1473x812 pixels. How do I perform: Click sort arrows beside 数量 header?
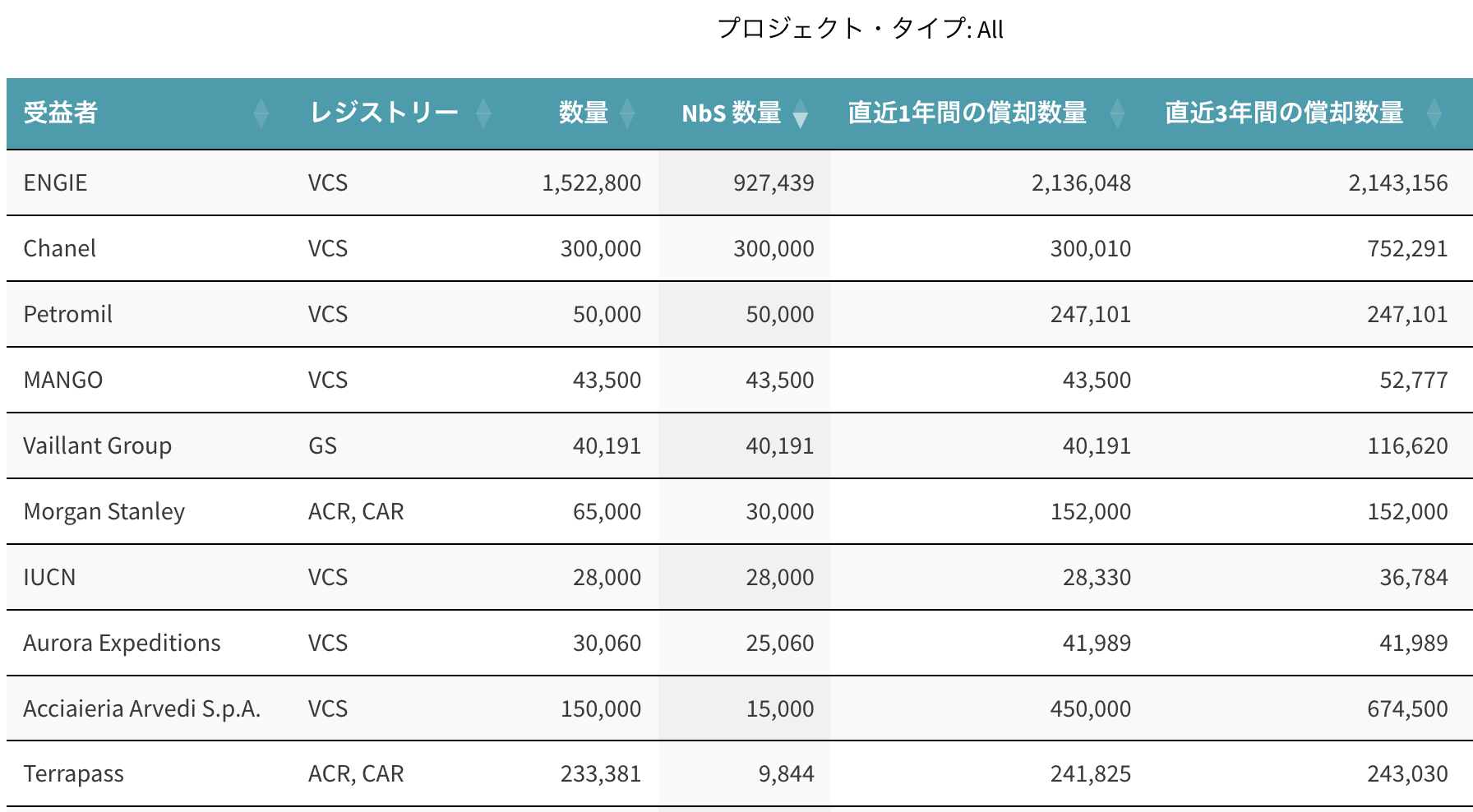point(627,113)
